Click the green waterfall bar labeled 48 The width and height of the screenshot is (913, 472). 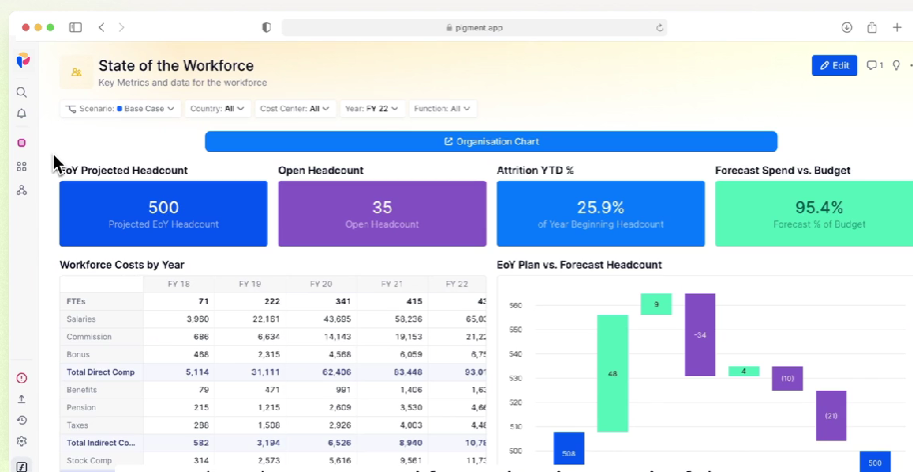tap(613, 374)
